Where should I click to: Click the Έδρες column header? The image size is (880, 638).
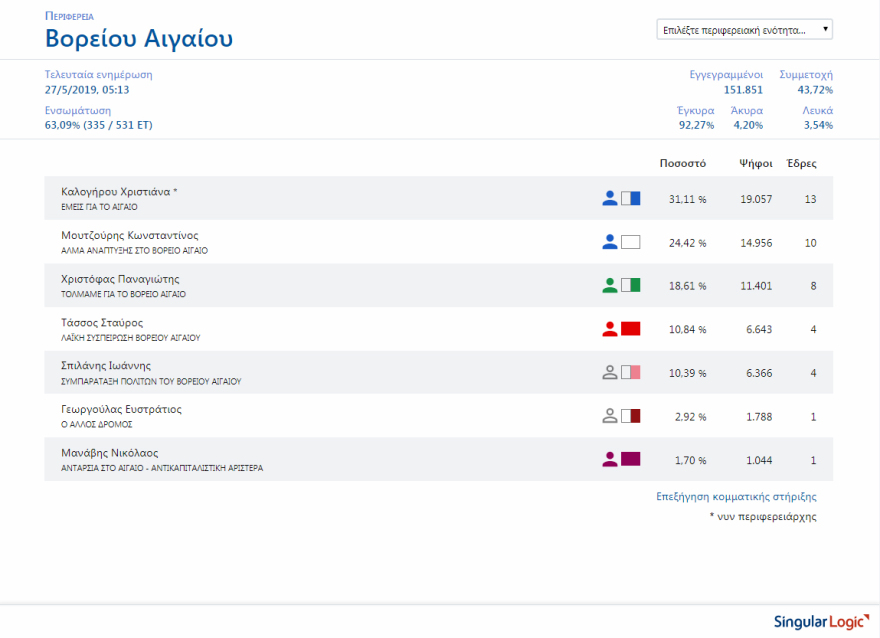point(802,163)
